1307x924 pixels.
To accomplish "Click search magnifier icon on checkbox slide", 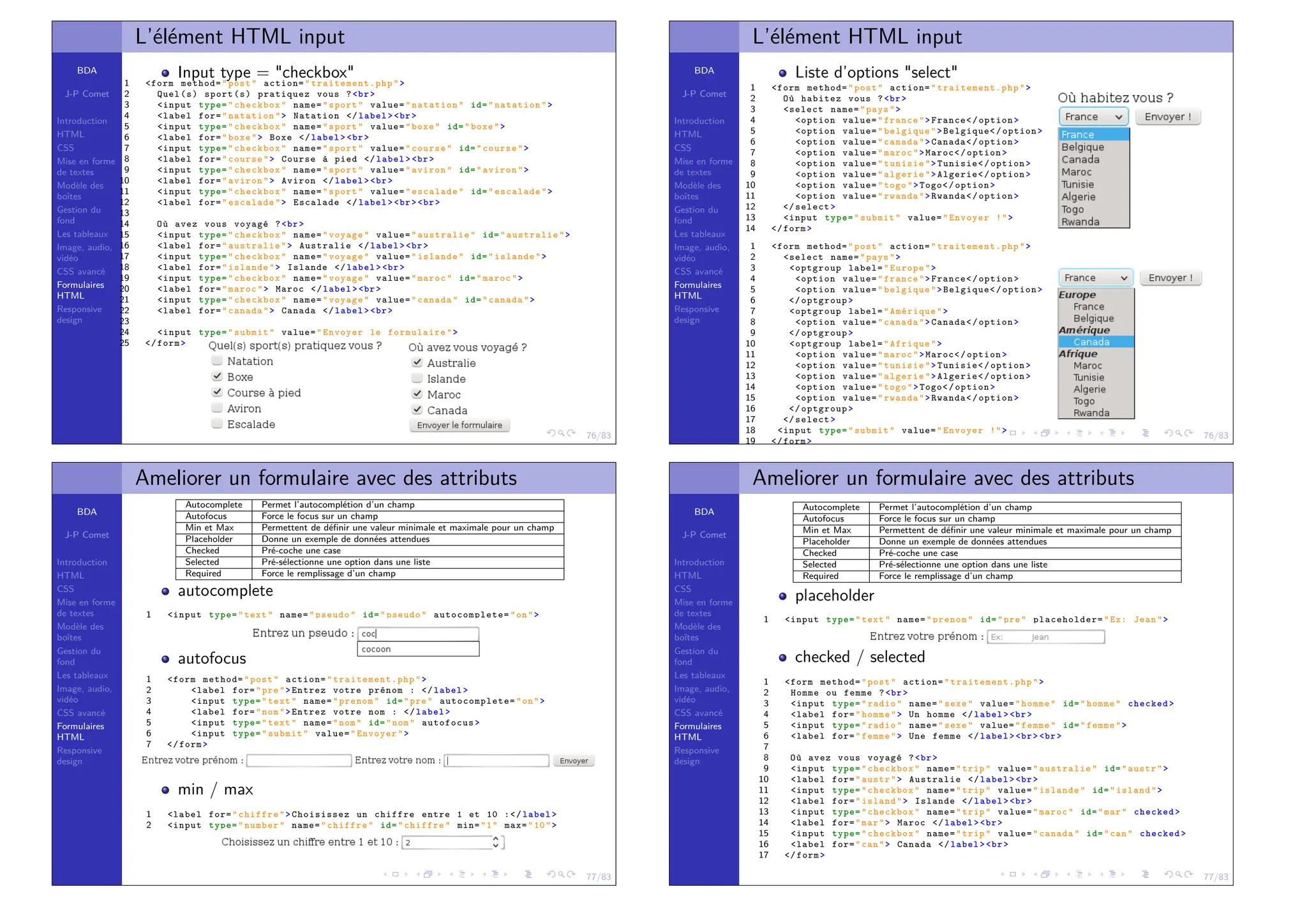I will click(x=562, y=433).
